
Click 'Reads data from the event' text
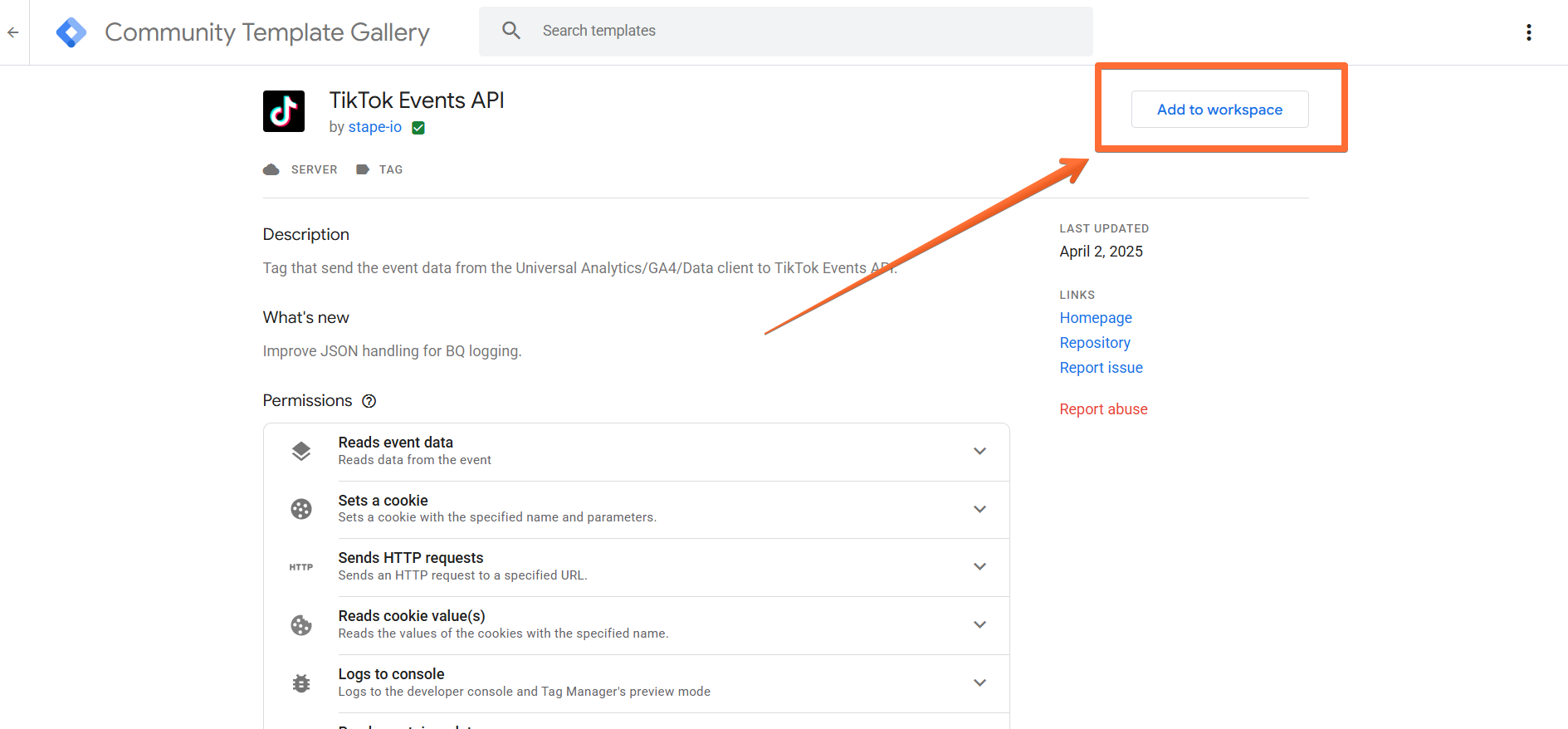click(415, 460)
